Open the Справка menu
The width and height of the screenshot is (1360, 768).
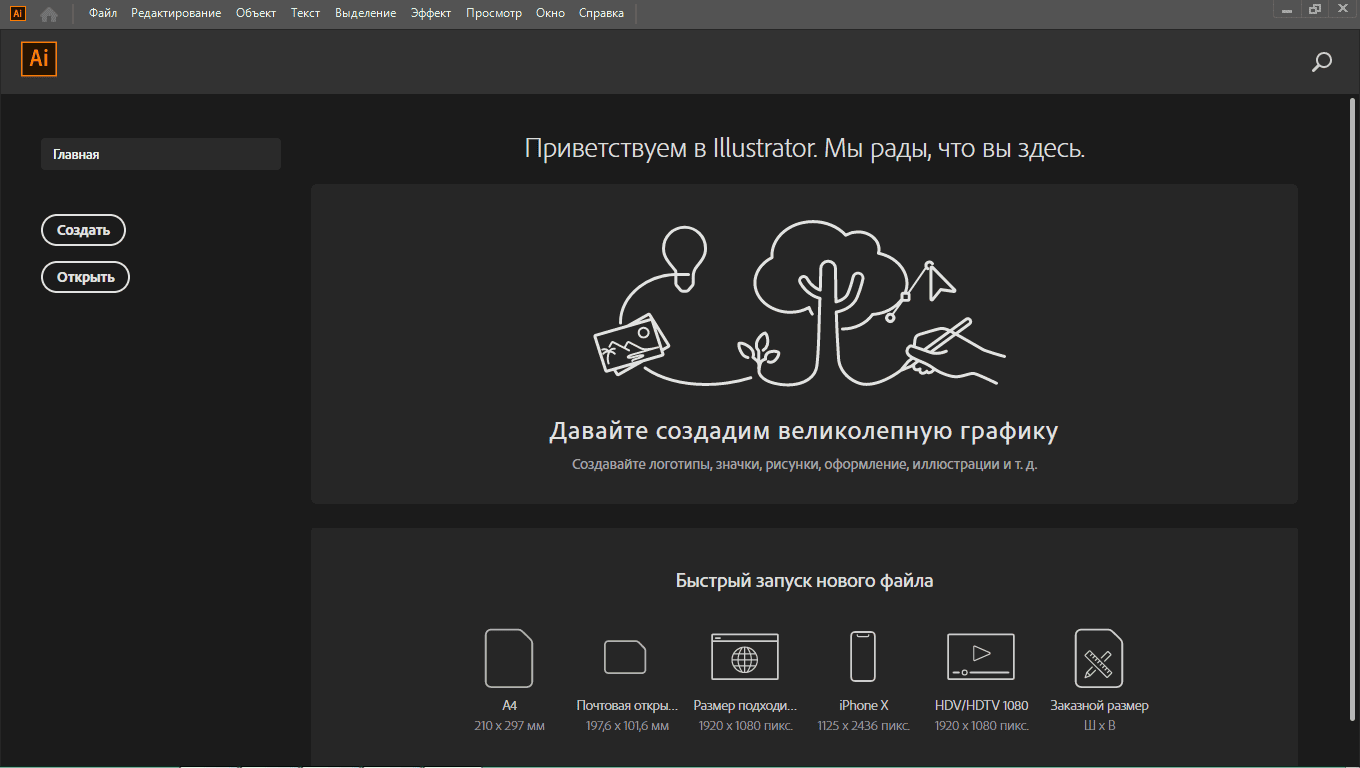(601, 13)
